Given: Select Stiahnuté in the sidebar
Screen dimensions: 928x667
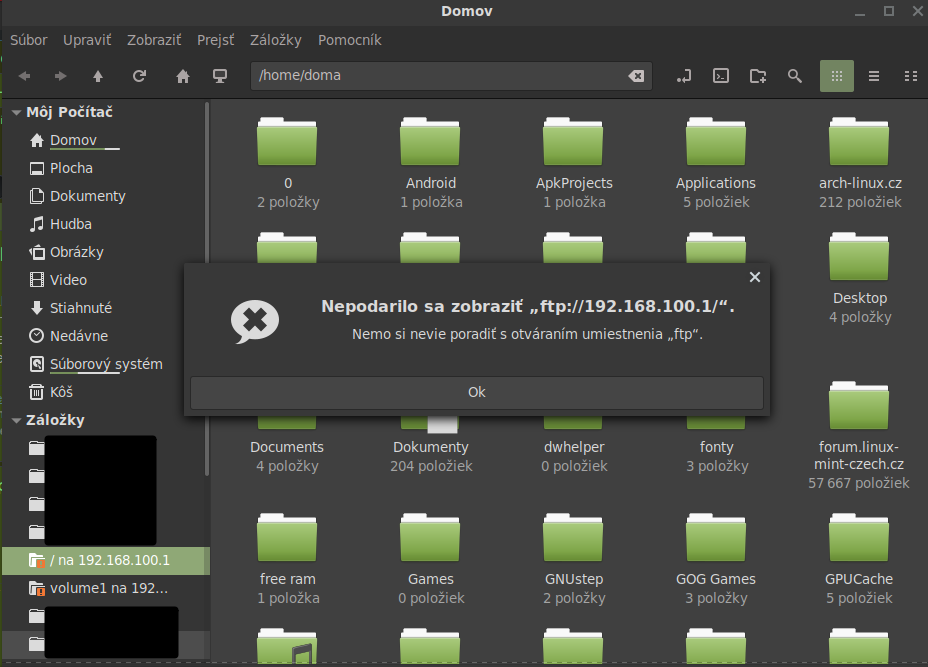Looking at the screenshot, I should click(x=81, y=308).
